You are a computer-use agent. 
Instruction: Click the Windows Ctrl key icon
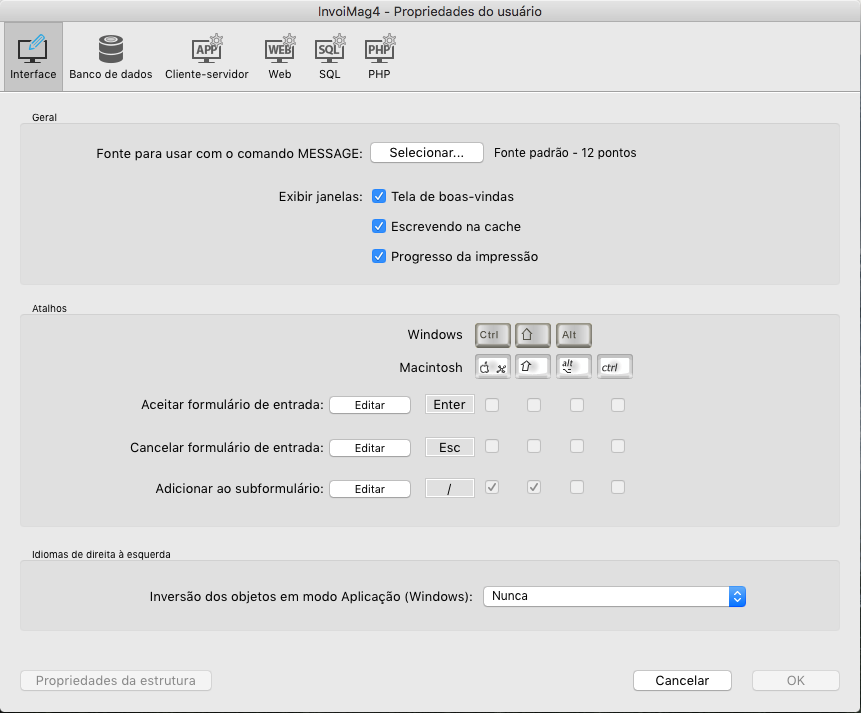point(492,335)
